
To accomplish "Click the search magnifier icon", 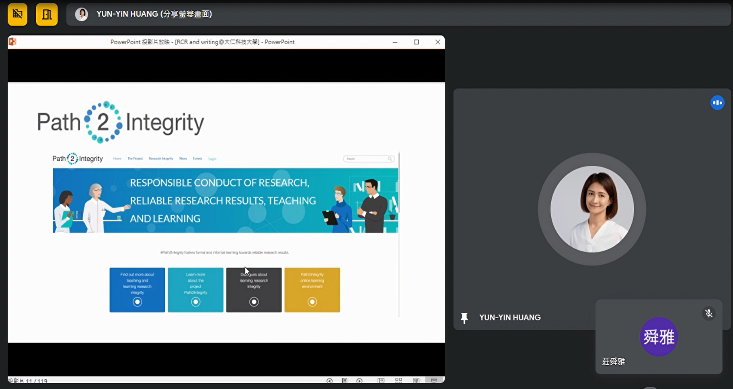I will (x=390, y=159).
